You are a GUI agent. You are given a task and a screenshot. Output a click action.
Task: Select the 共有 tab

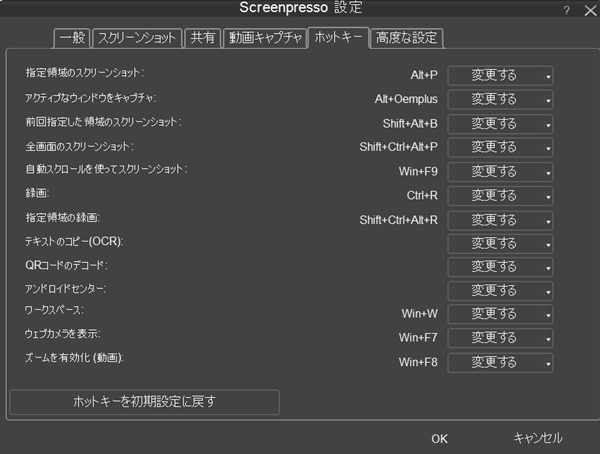[x=202, y=38]
